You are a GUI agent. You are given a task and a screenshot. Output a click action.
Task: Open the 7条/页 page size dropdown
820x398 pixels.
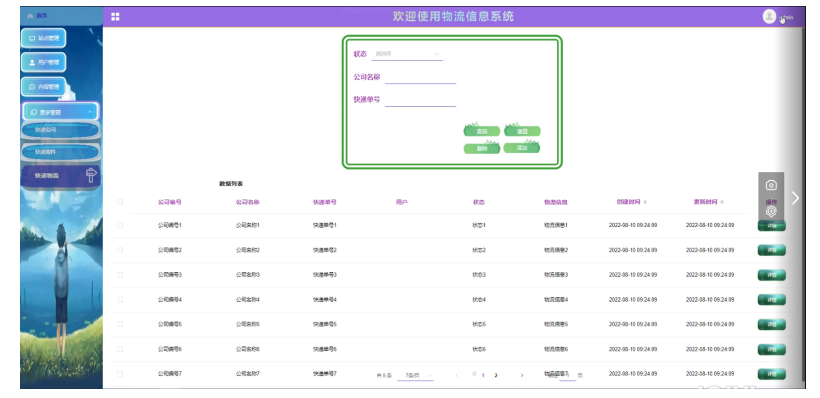415,376
